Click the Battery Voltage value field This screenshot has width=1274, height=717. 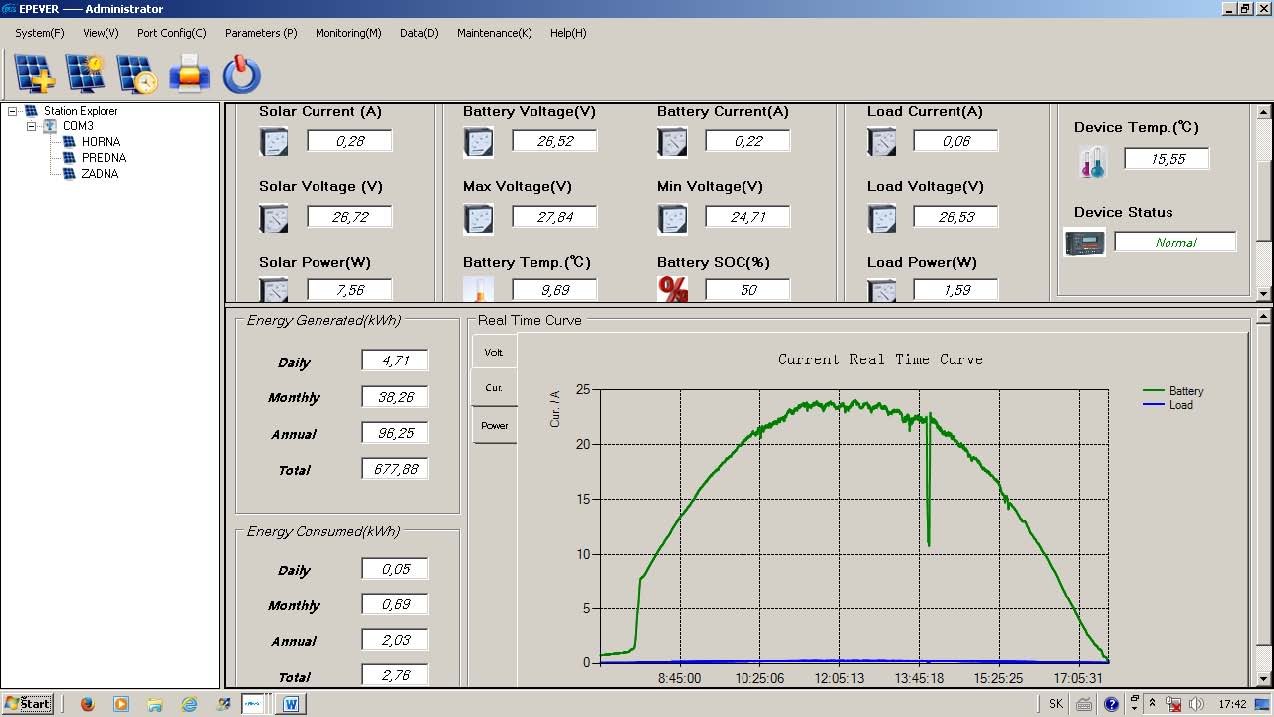pyautogui.click(x=554, y=142)
